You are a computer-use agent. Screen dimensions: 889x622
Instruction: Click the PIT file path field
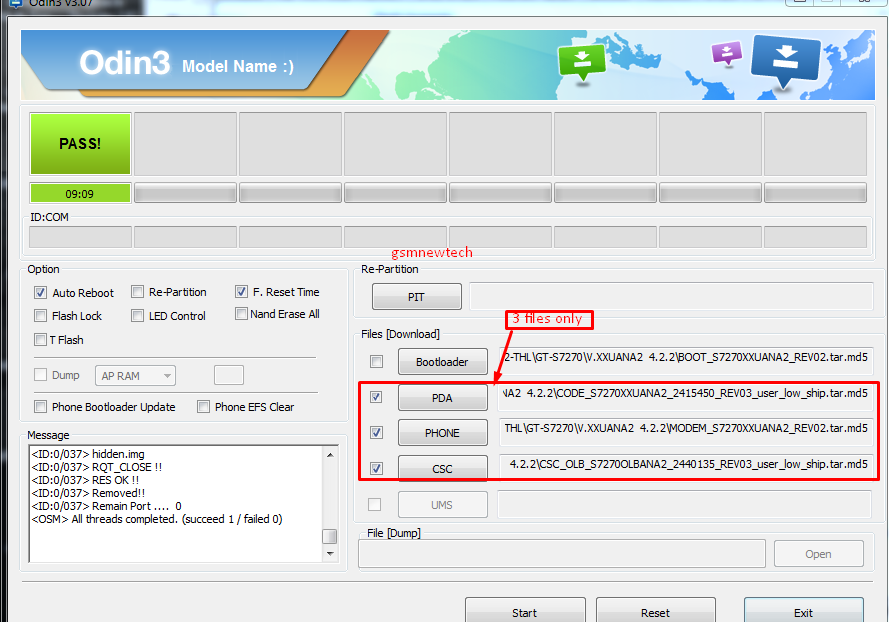pyautogui.click(x=671, y=297)
